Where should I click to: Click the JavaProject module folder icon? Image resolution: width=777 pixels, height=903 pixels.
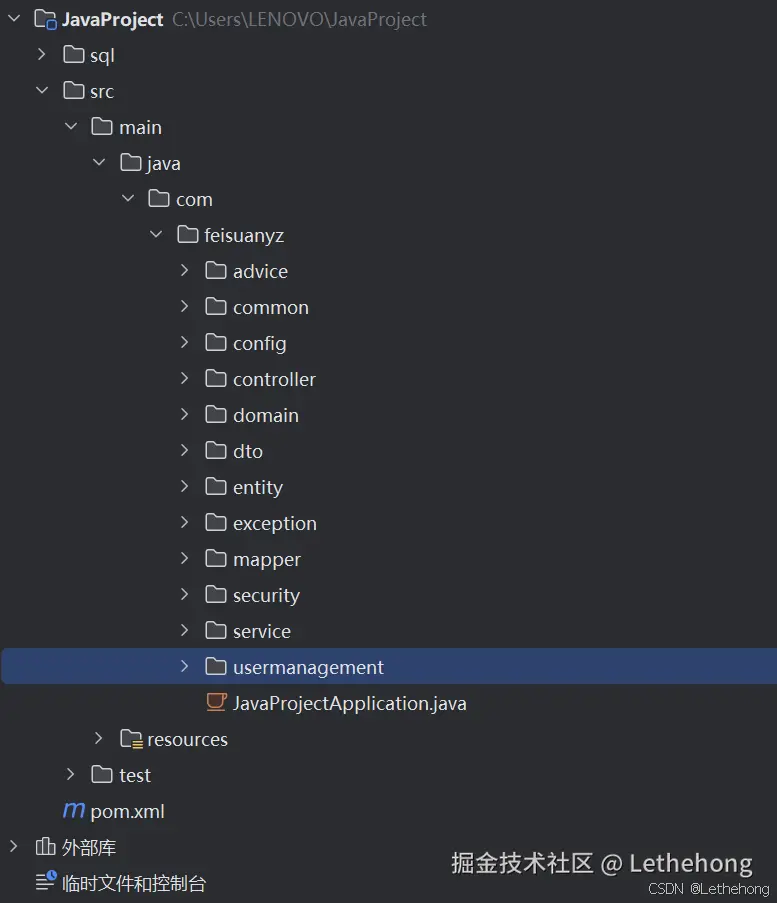pos(45,19)
